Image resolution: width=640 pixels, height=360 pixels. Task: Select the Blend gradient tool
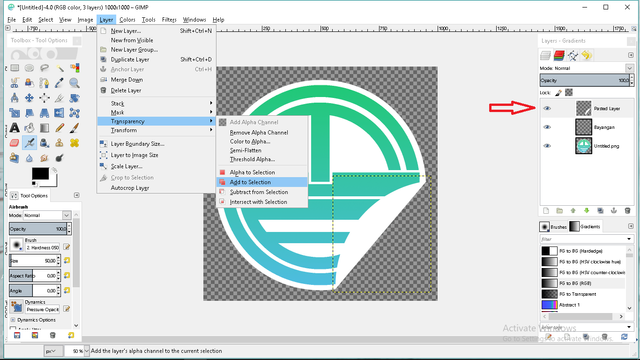[44, 128]
